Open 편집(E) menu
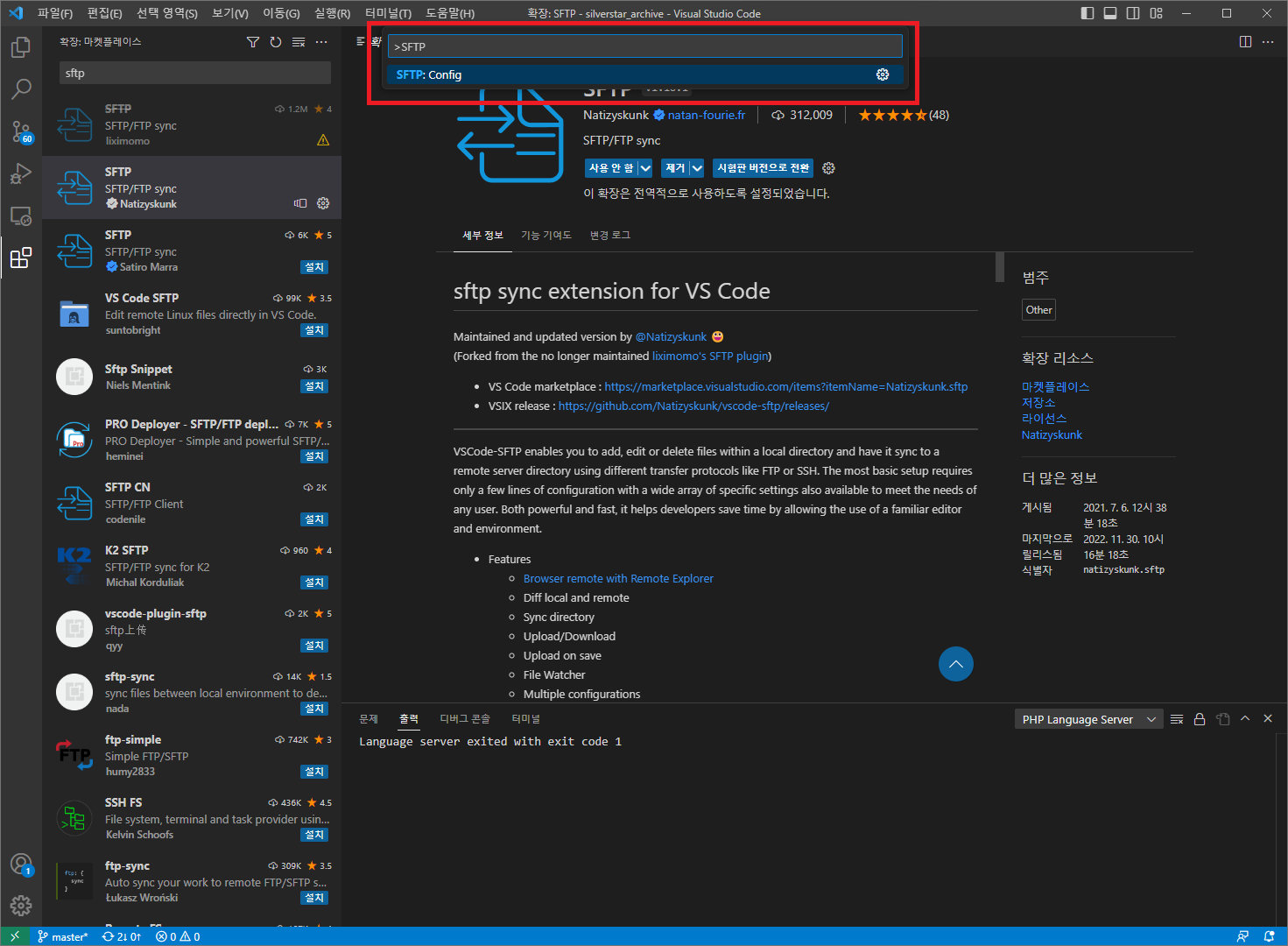Viewport: 1288px width, 946px height. point(105,13)
